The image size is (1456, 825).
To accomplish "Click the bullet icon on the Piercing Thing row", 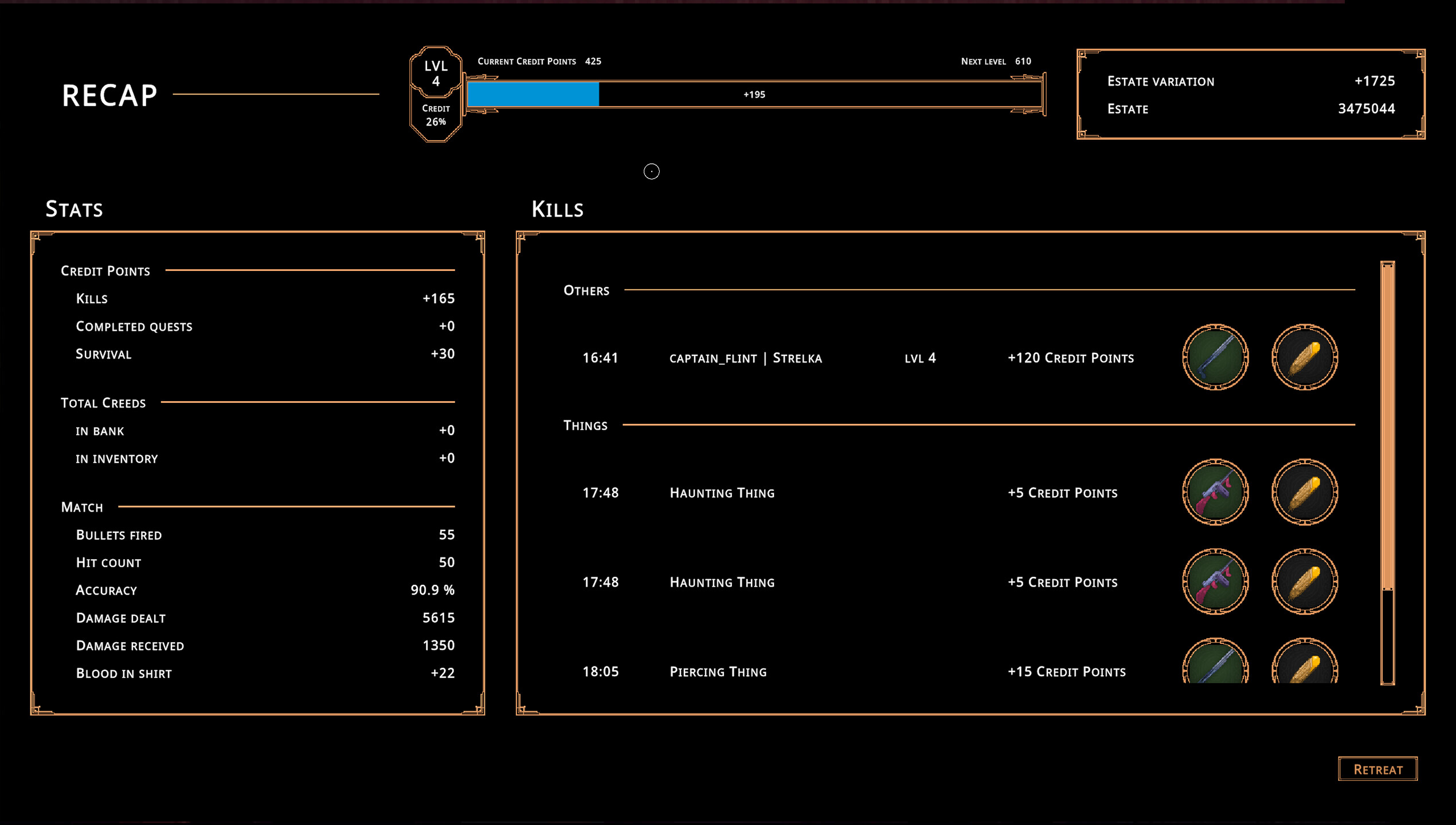I will [1305, 667].
